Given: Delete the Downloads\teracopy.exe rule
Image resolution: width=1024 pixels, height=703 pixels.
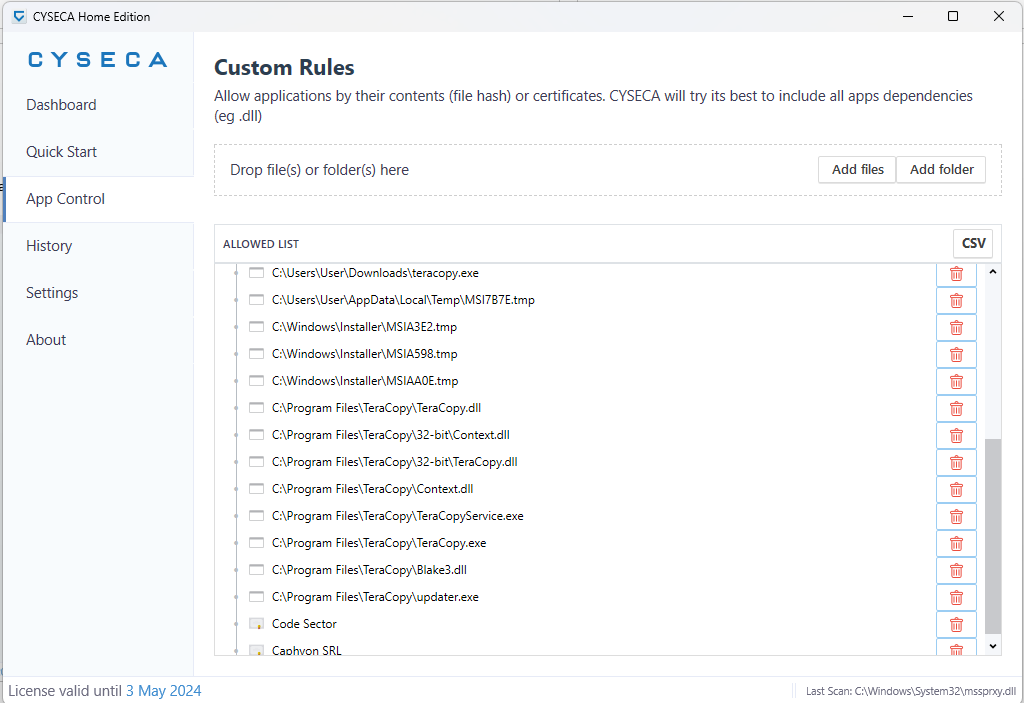Looking at the screenshot, I should click(956, 274).
